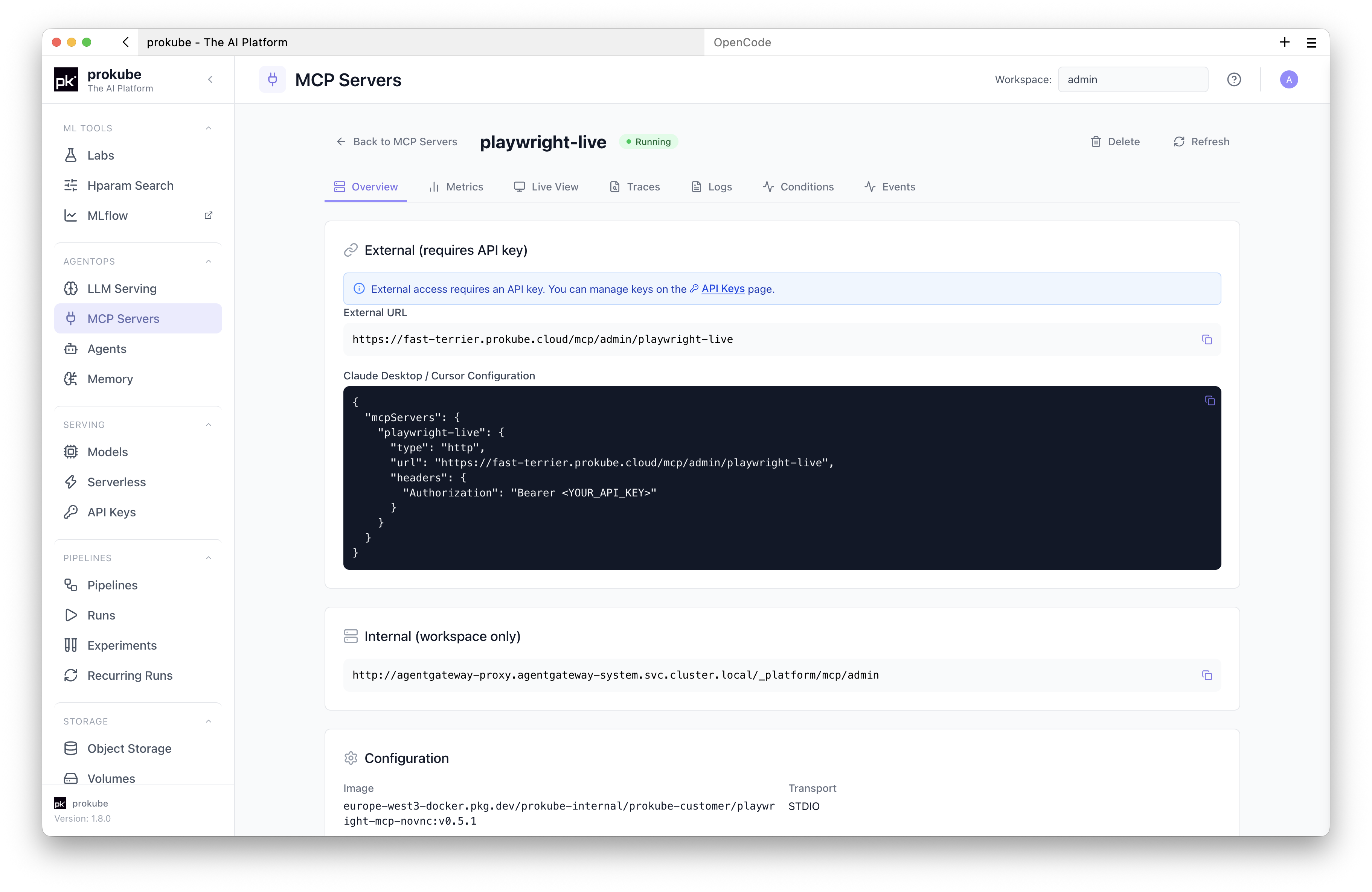Open Agents page
Image resolution: width=1372 pixels, height=892 pixels.
[x=138, y=349]
